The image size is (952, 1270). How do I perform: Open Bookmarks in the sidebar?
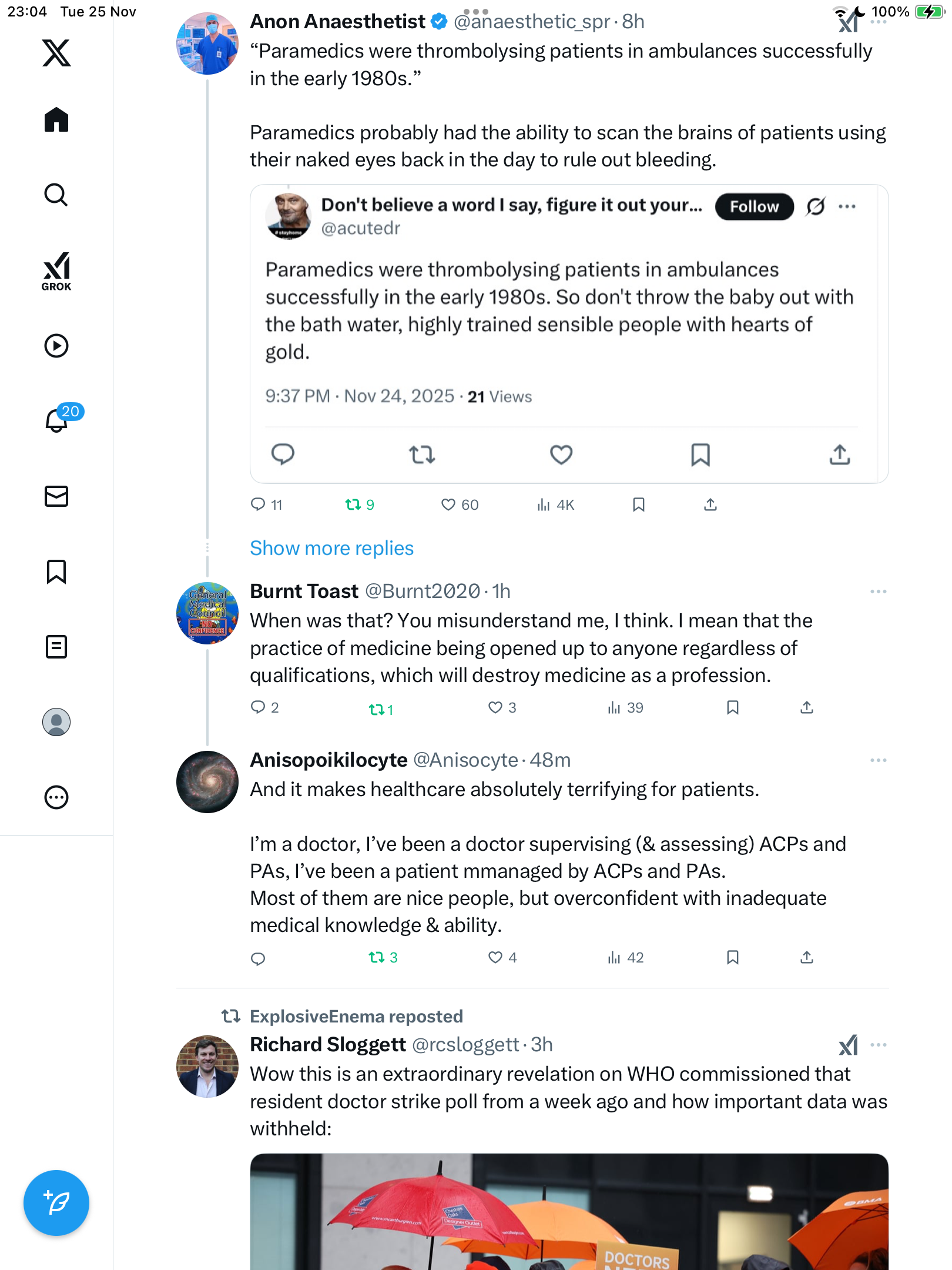pyautogui.click(x=56, y=571)
